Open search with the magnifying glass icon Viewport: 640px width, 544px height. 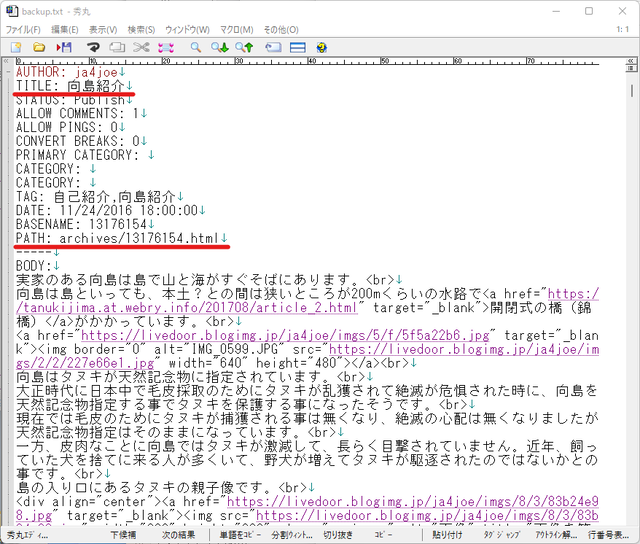tap(196, 47)
